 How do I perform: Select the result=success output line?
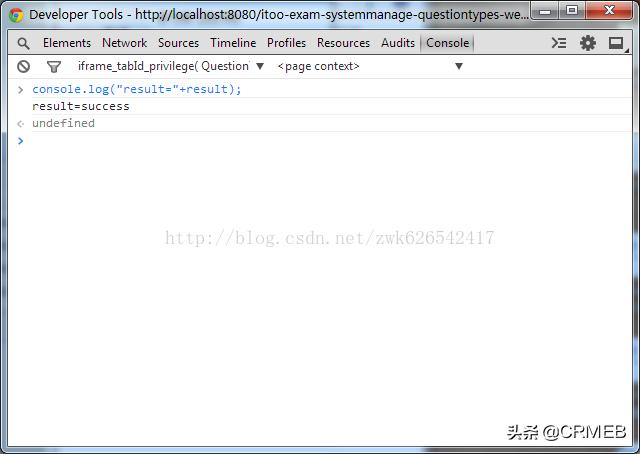81,106
